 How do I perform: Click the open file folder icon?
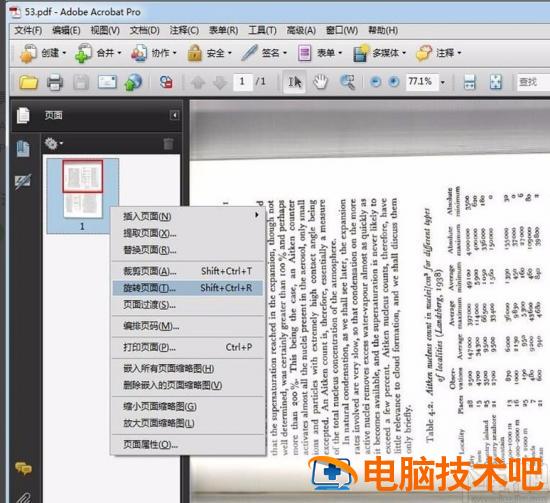pos(28,82)
